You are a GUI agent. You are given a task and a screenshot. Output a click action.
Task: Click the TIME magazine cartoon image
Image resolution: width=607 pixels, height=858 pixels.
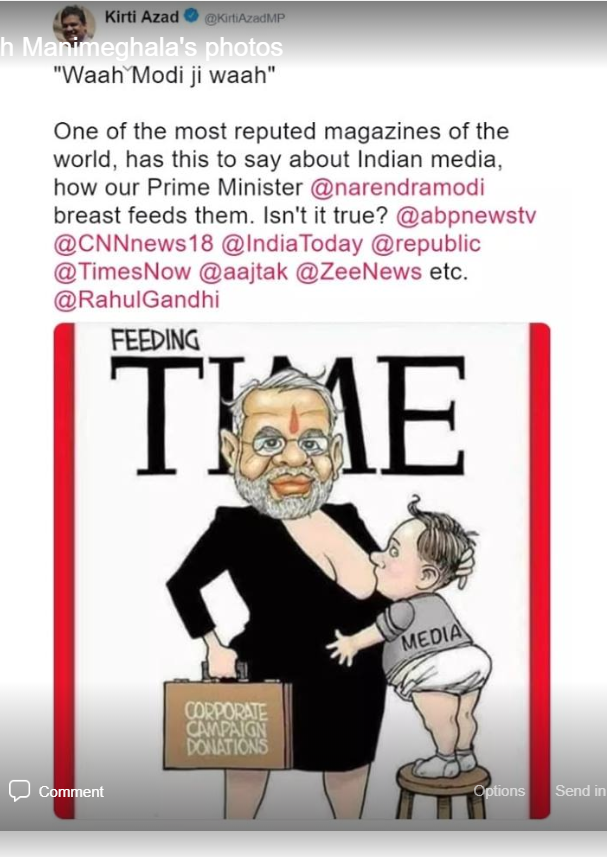(302, 571)
